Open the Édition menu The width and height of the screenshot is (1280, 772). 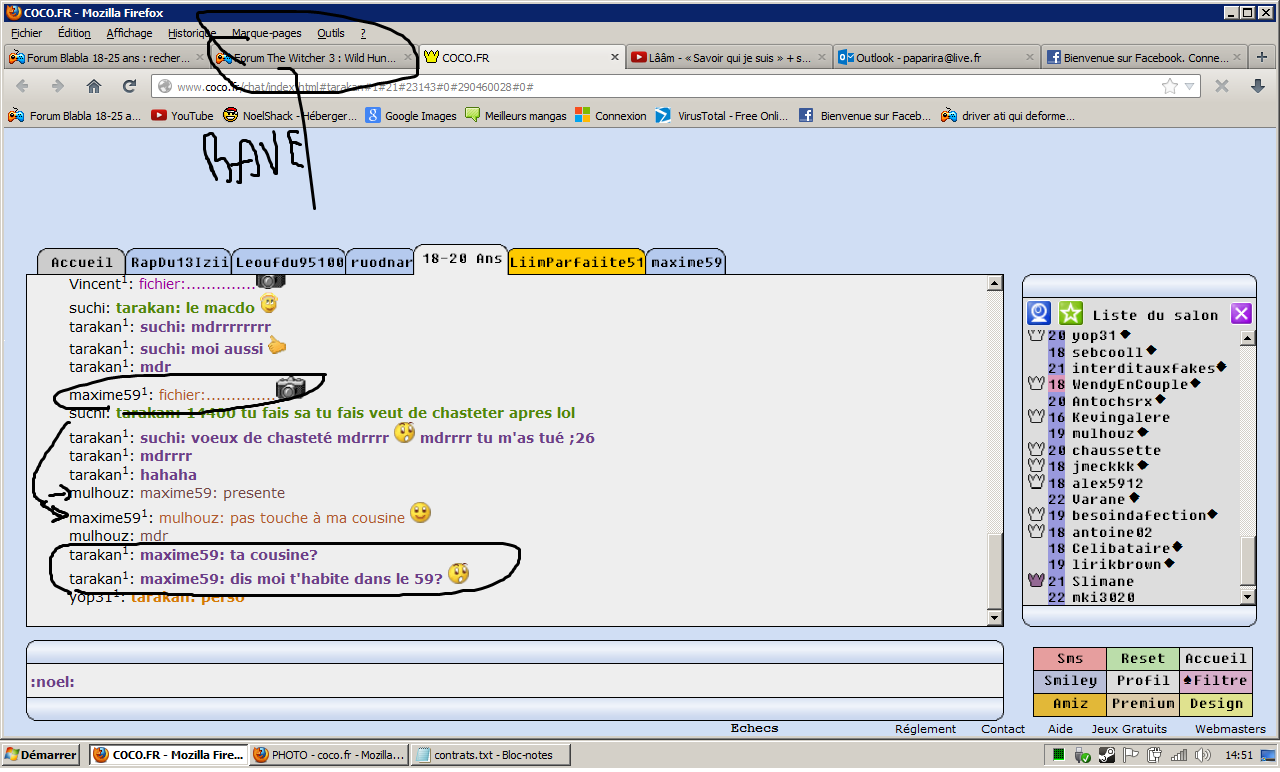pos(74,33)
